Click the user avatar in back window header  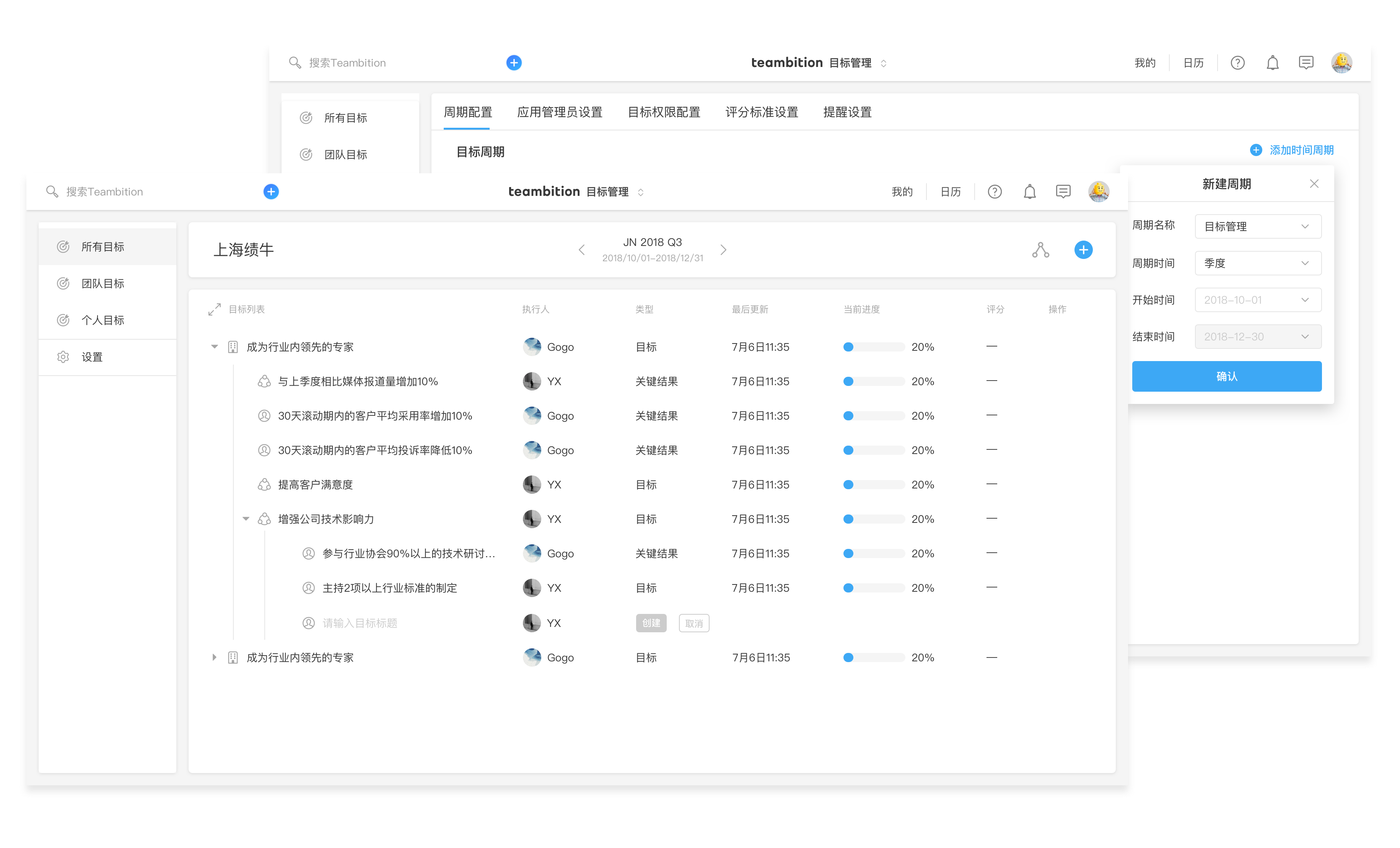tap(1341, 62)
